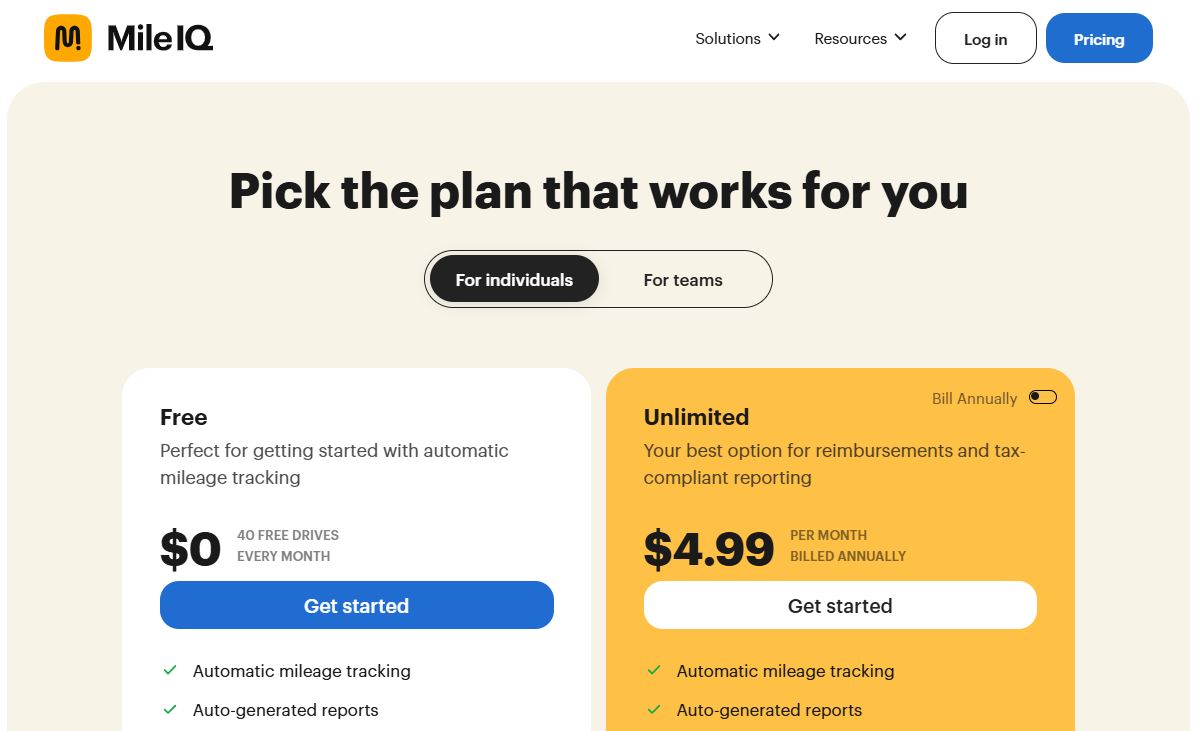The width and height of the screenshot is (1199, 731).
Task: Select the For teams tab
Action: pos(684,280)
